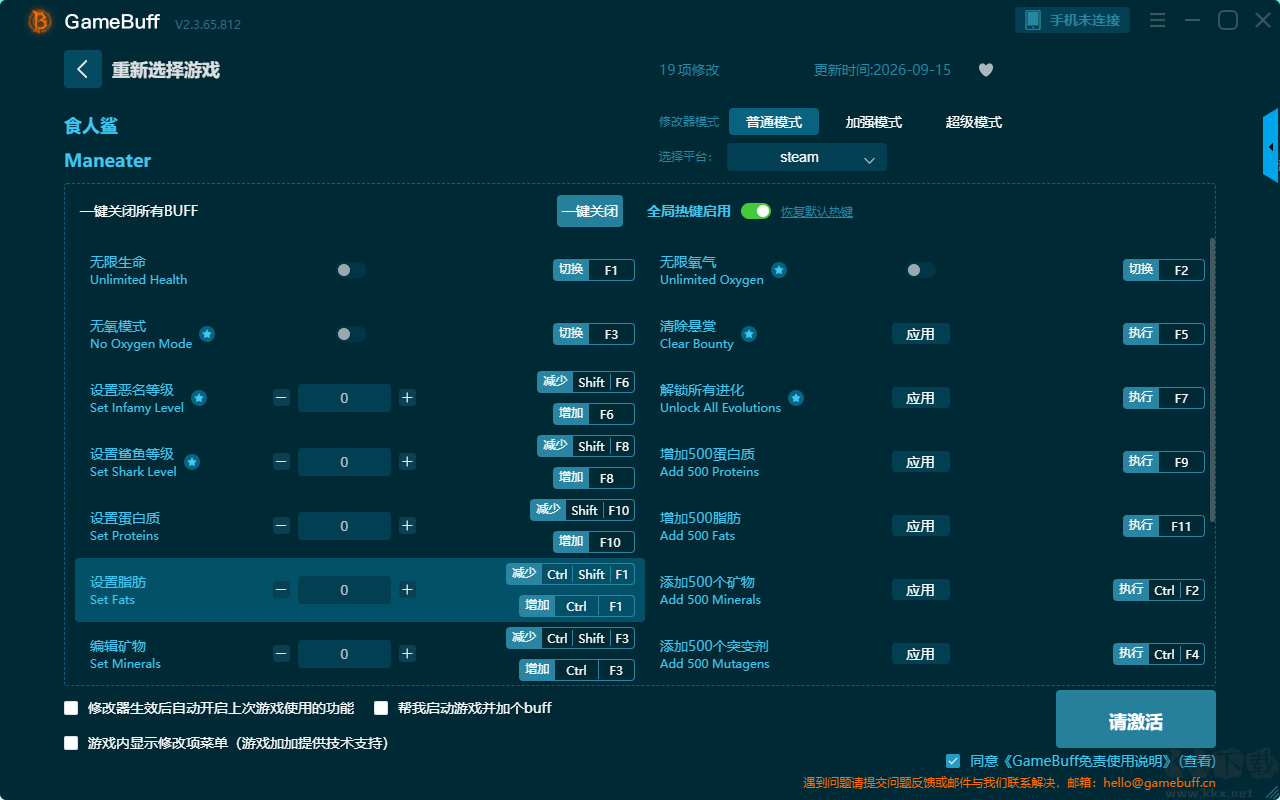This screenshot has height=800, width=1280.
Task: Increase Set Shark Level with plus button
Action: coord(407,462)
